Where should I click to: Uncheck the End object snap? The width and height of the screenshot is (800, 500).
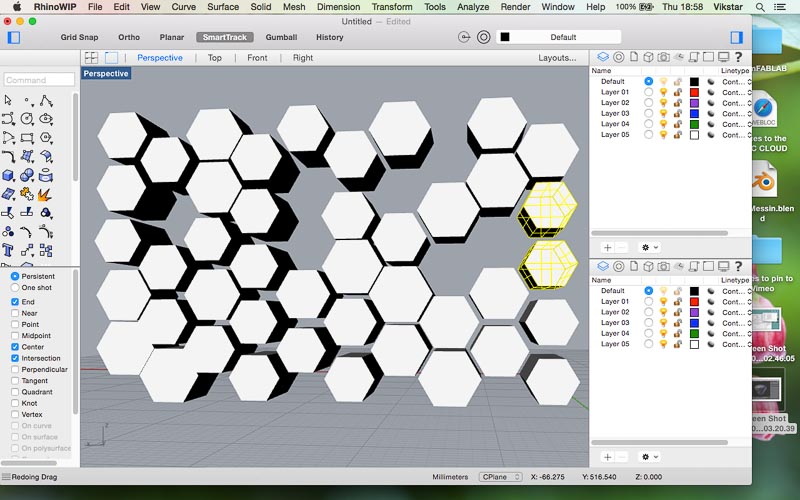[15, 302]
